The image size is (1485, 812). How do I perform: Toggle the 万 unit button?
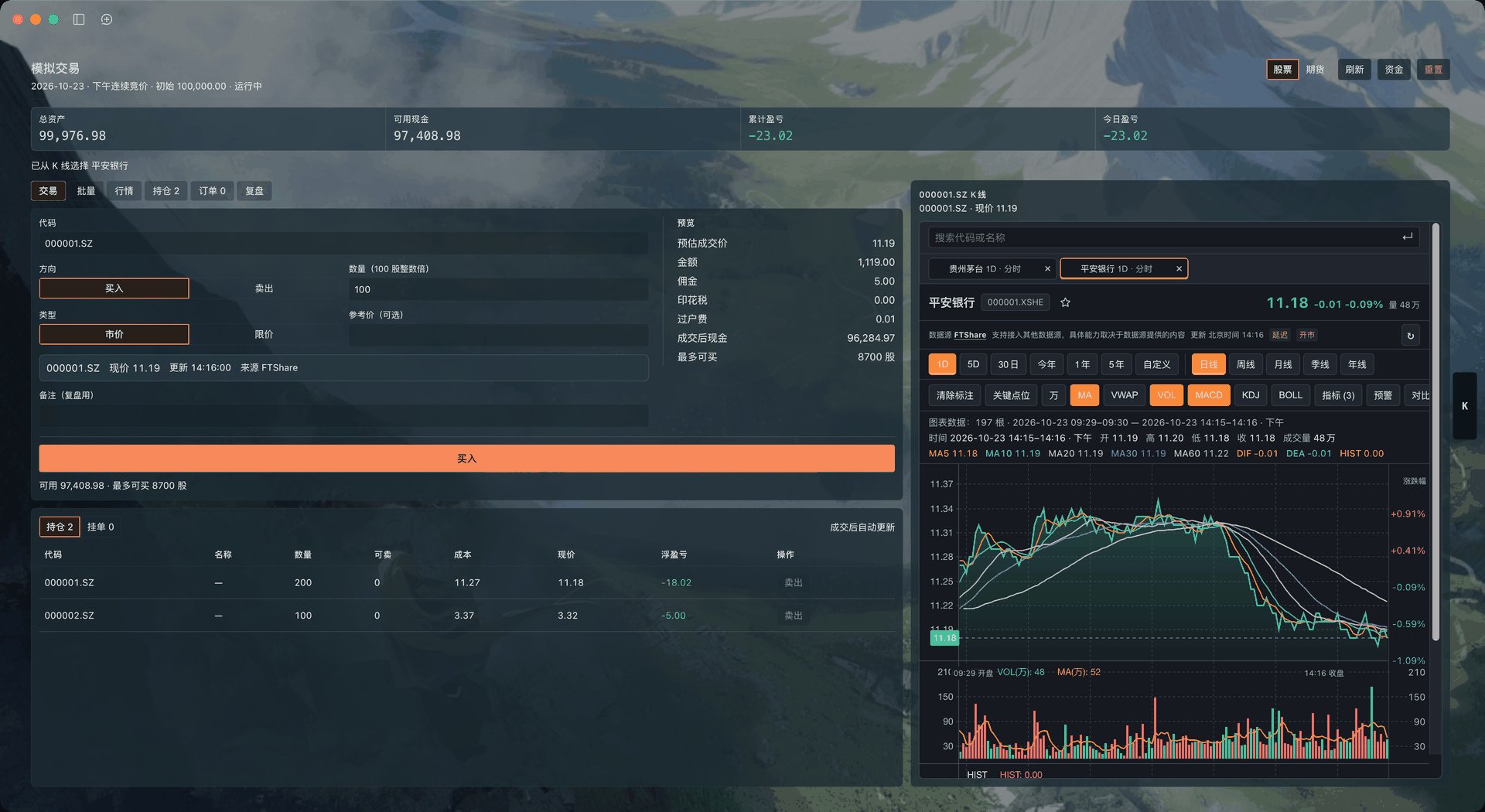pos(1053,395)
